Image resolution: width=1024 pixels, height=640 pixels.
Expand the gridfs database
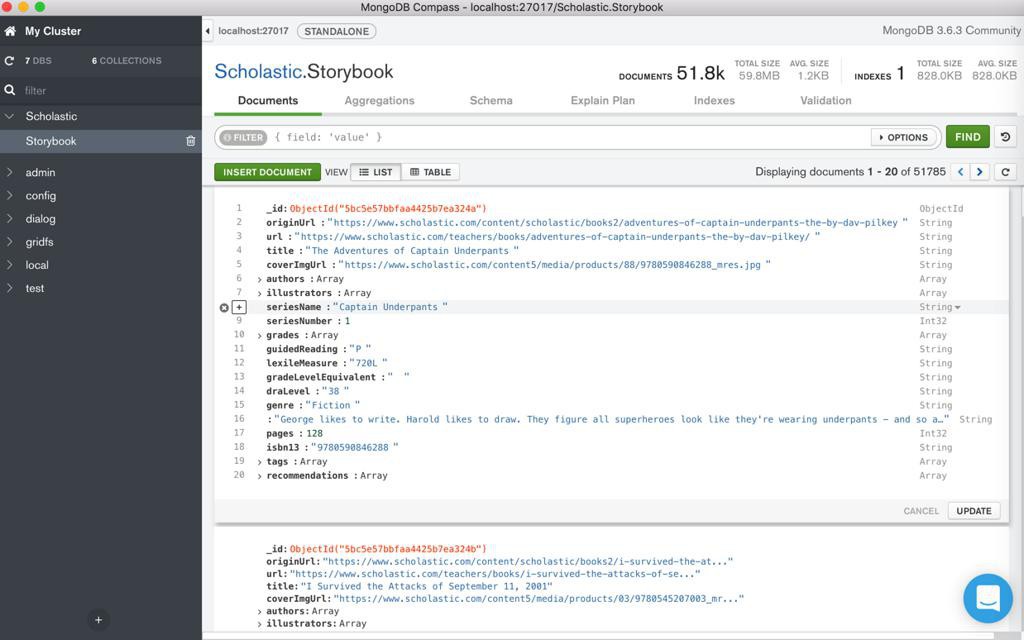[x=9, y=242]
